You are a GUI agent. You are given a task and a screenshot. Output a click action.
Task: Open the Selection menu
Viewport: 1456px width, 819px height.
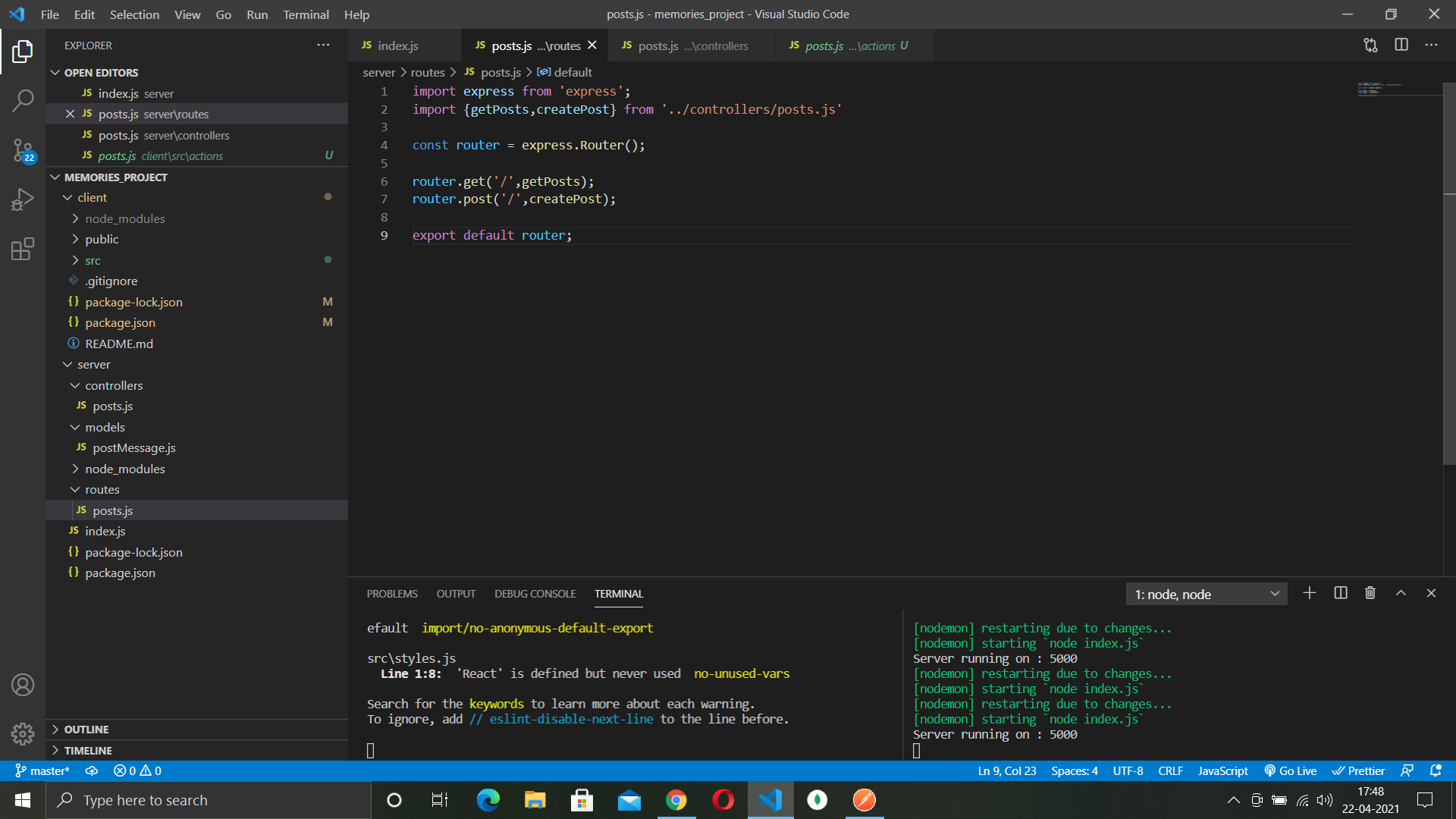click(134, 14)
